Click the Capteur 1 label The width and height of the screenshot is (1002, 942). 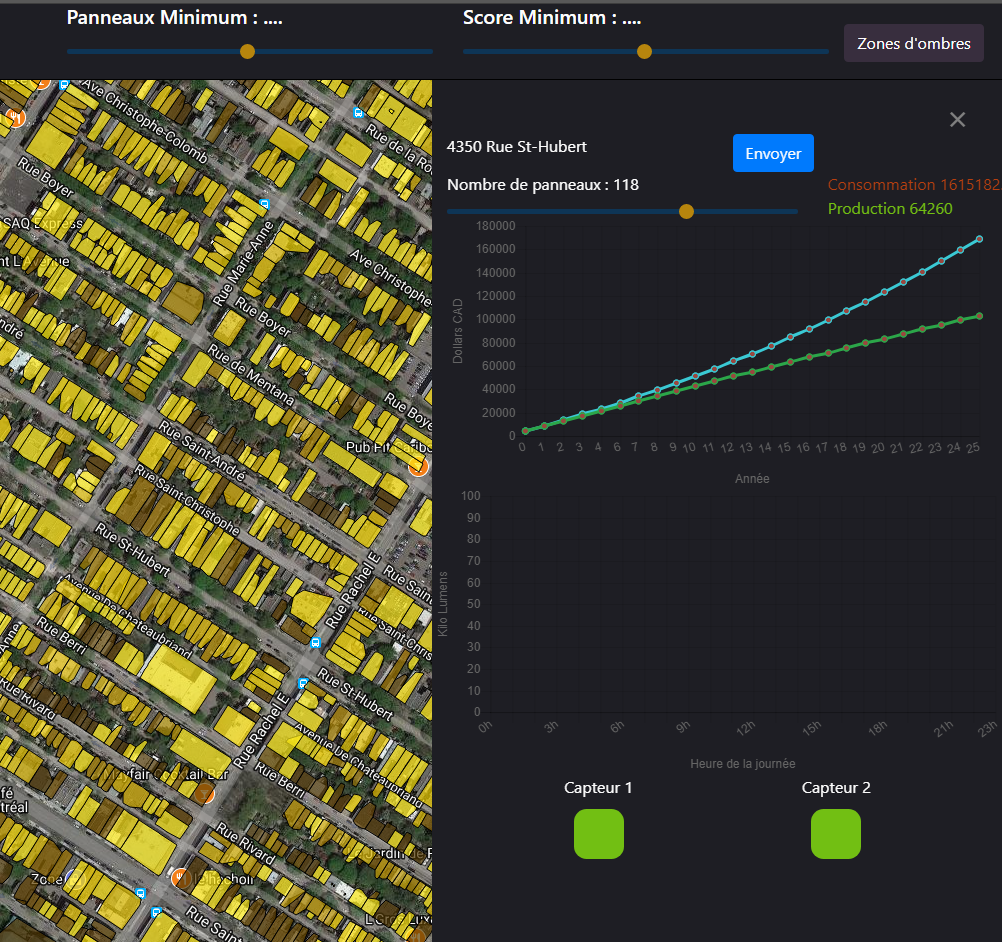[598, 788]
